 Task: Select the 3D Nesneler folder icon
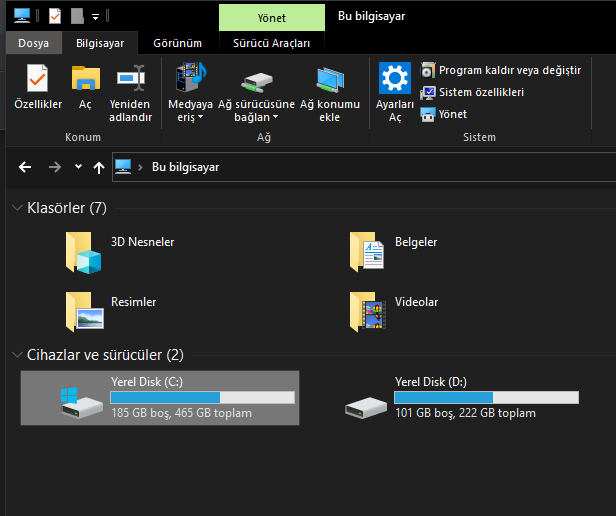[84, 253]
